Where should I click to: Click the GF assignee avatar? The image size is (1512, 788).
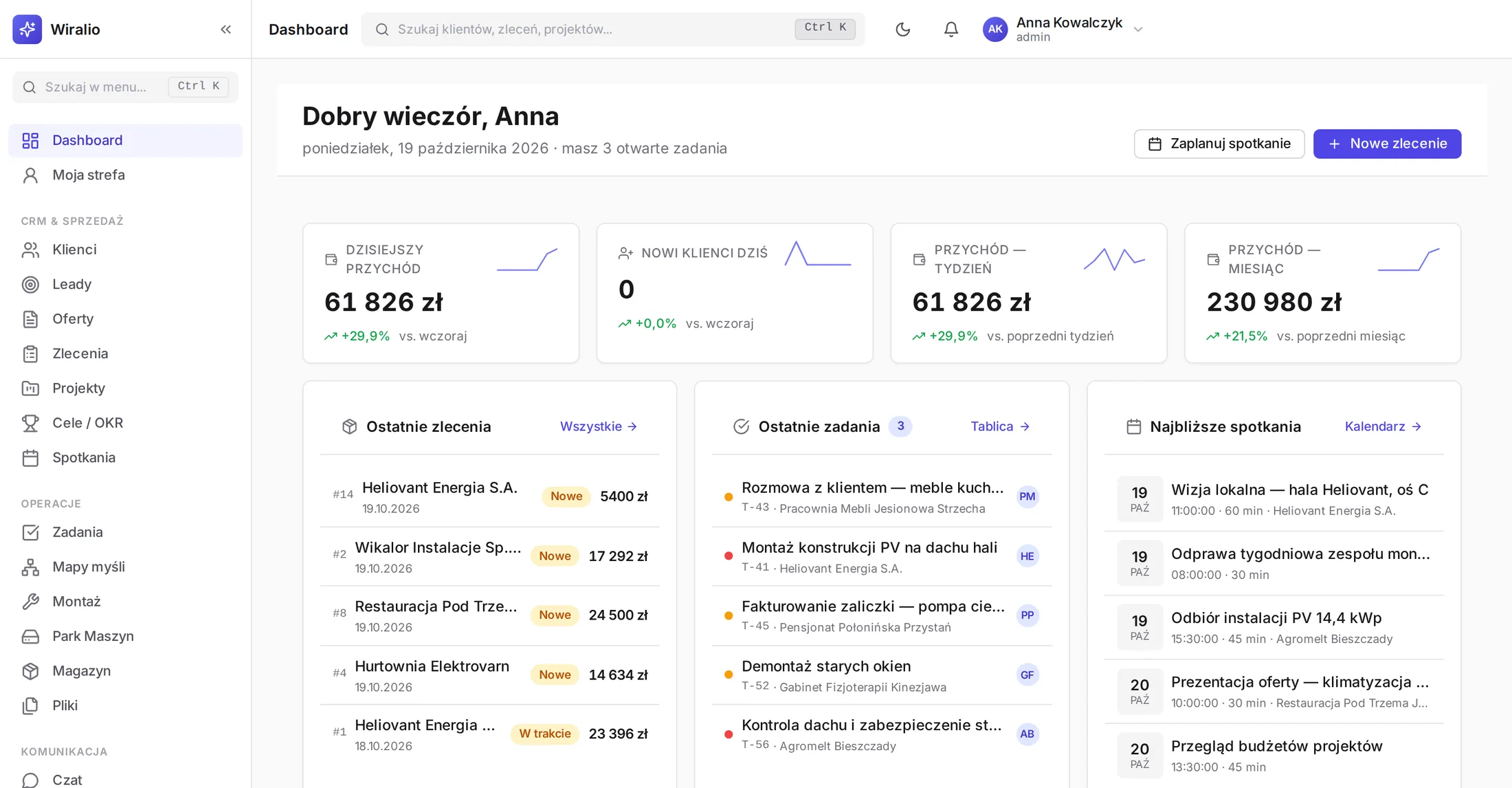1027,675
